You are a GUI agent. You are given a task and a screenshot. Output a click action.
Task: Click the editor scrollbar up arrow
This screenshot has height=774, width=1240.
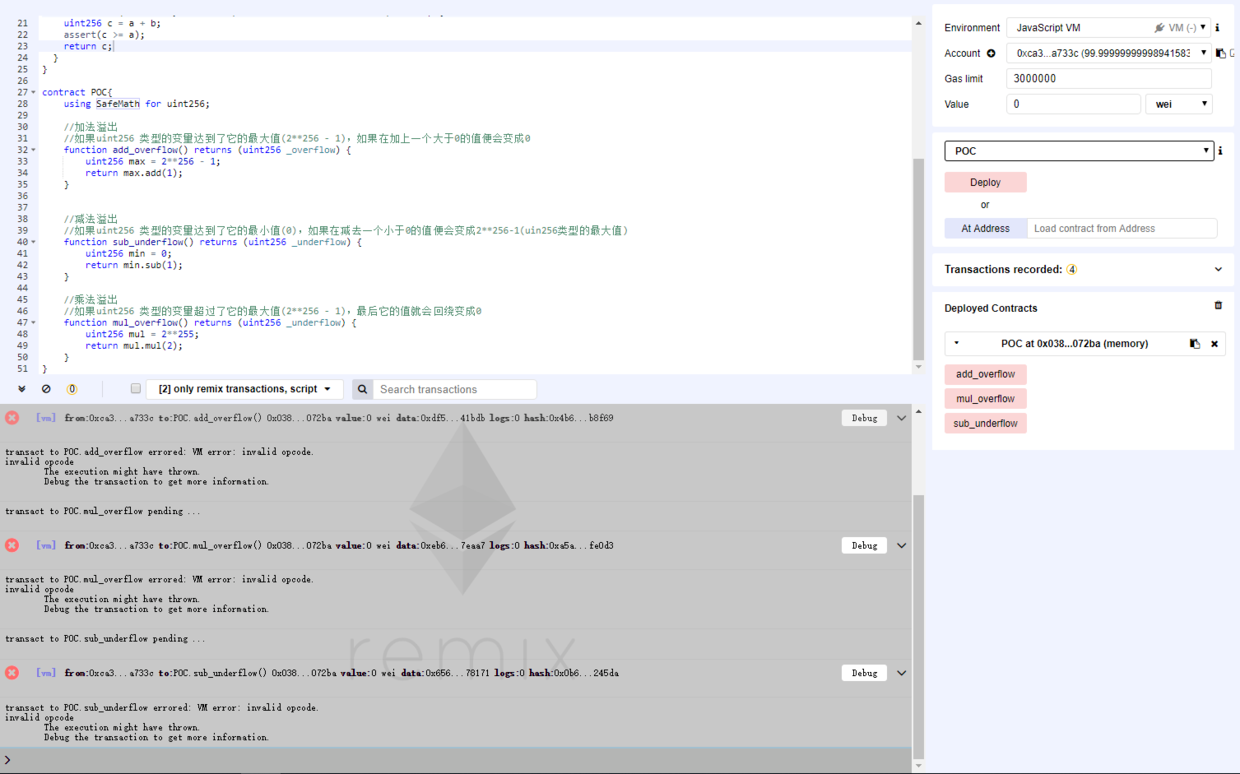pos(918,23)
